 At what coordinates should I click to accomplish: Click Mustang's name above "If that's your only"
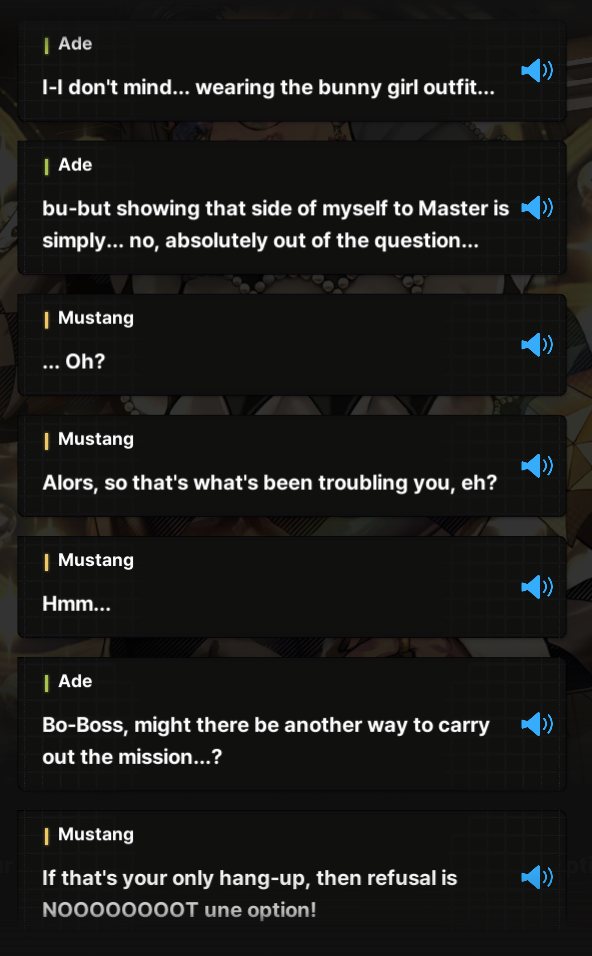click(x=96, y=835)
